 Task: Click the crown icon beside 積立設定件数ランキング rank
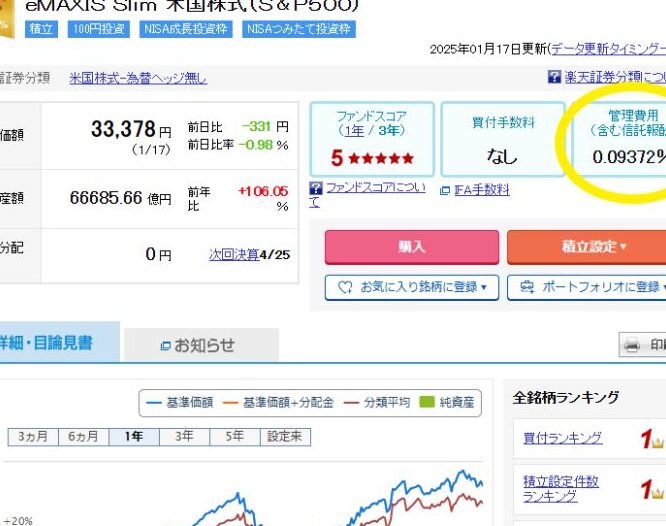click(x=657, y=493)
